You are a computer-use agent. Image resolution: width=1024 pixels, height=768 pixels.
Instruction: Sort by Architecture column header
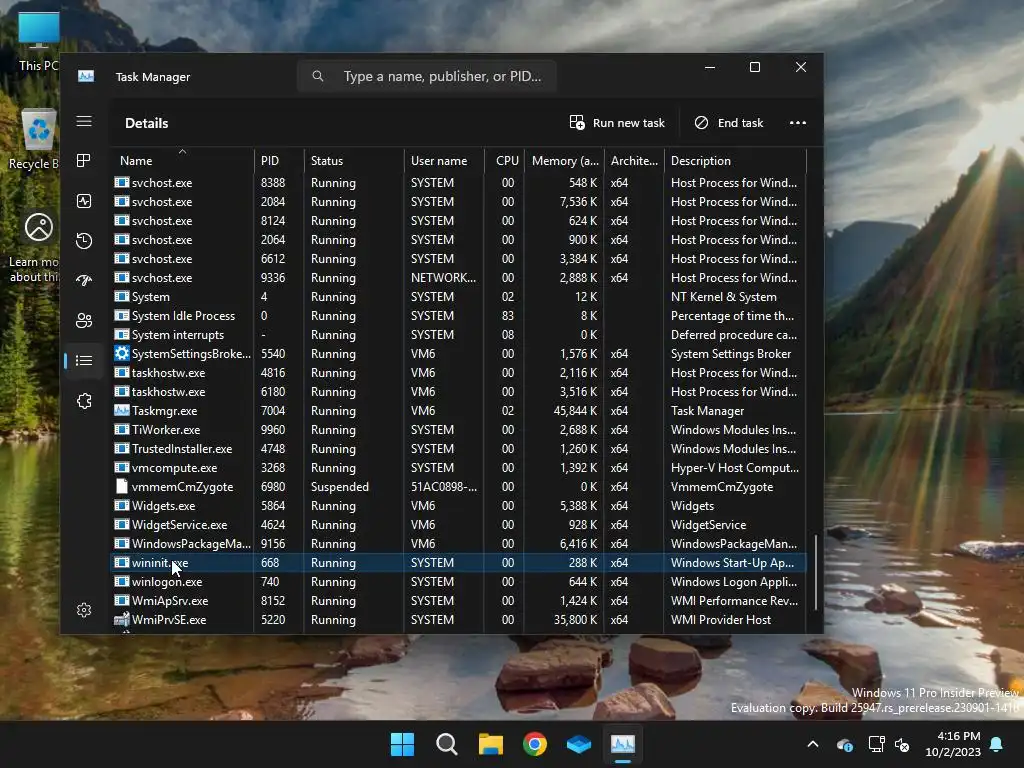[x=634, y=161]
